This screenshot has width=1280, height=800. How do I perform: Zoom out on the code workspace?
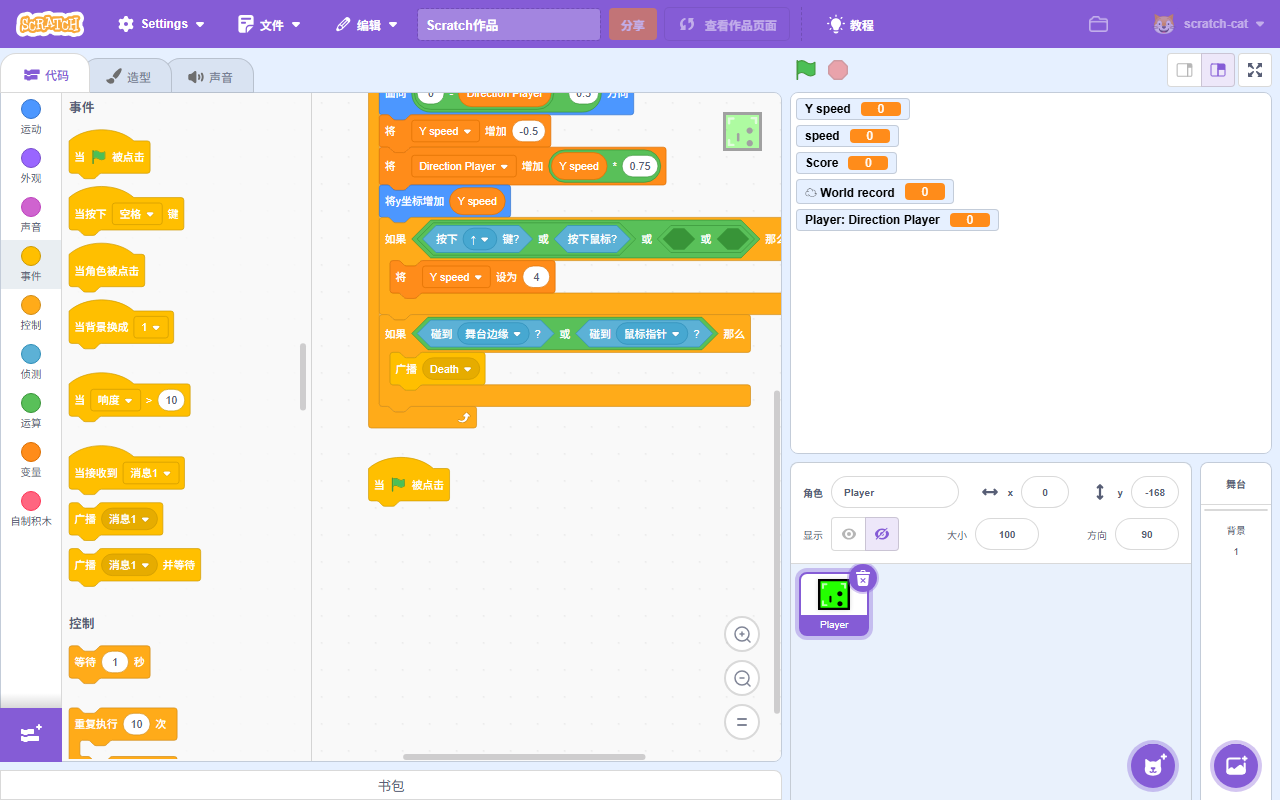[x=742, y=678]
